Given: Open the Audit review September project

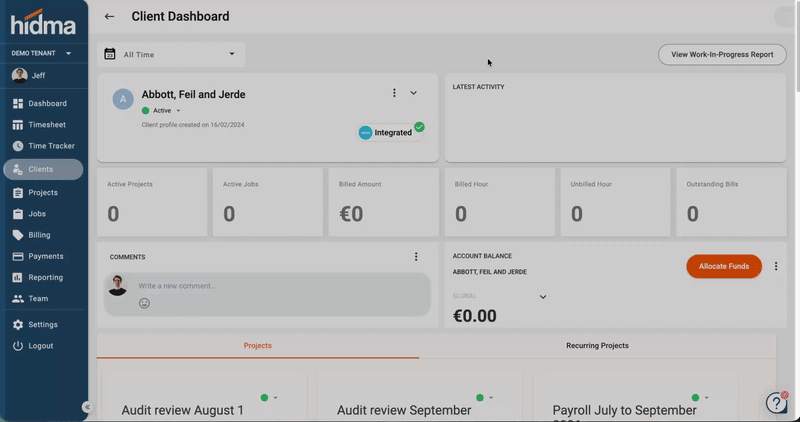Looking at the screenshot, I should [404, 410].
